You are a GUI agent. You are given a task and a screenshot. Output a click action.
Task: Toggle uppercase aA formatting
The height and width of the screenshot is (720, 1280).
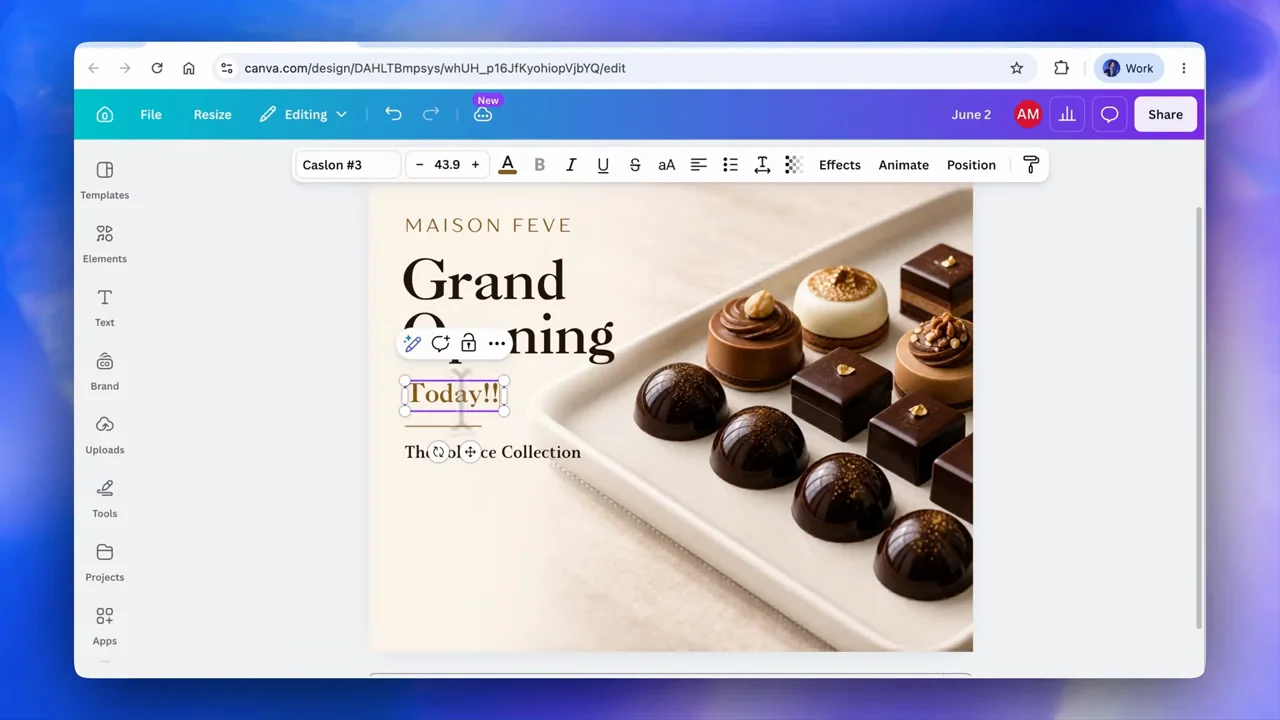coord(666,165)
